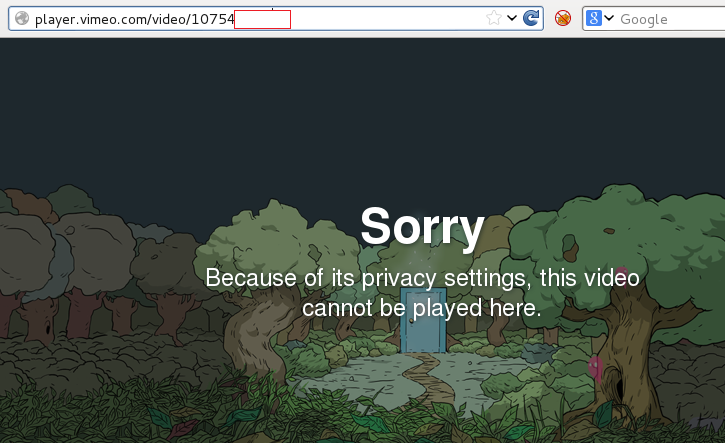Click the globe site identity icon
The image size is (725, 443).
click(22, 18)
